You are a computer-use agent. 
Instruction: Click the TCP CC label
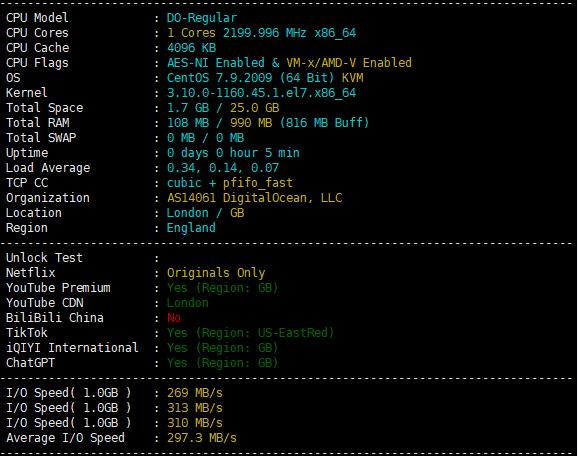[27, 183]
